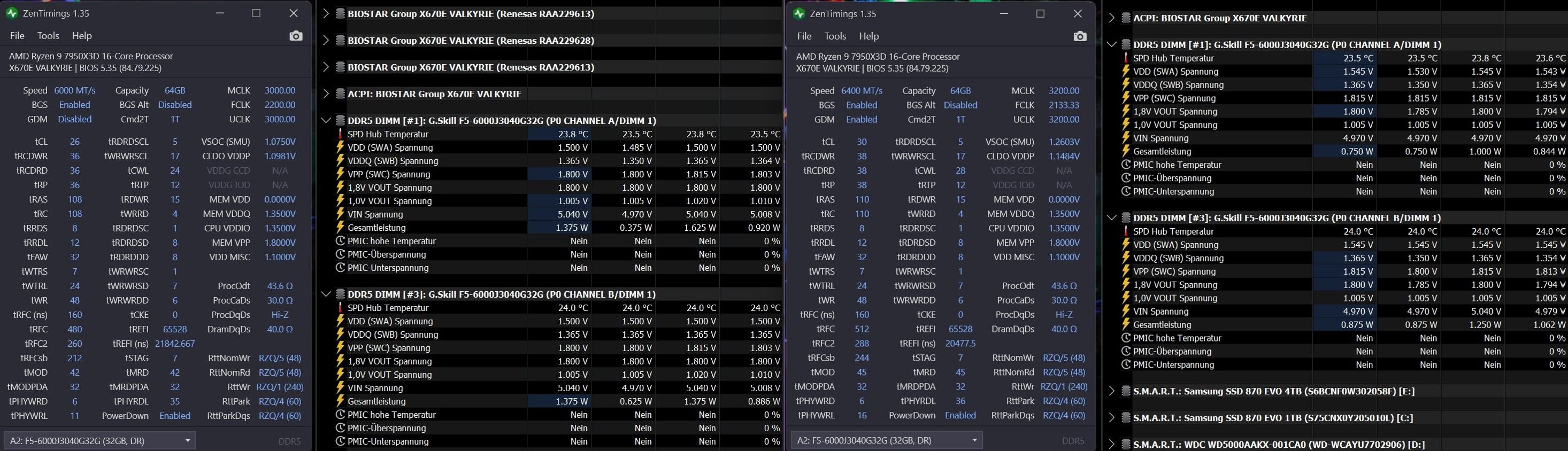Click the left ZenTimings app logo icon
Viewport: 1568px width, 451px height.
click(x=12, y=13)
